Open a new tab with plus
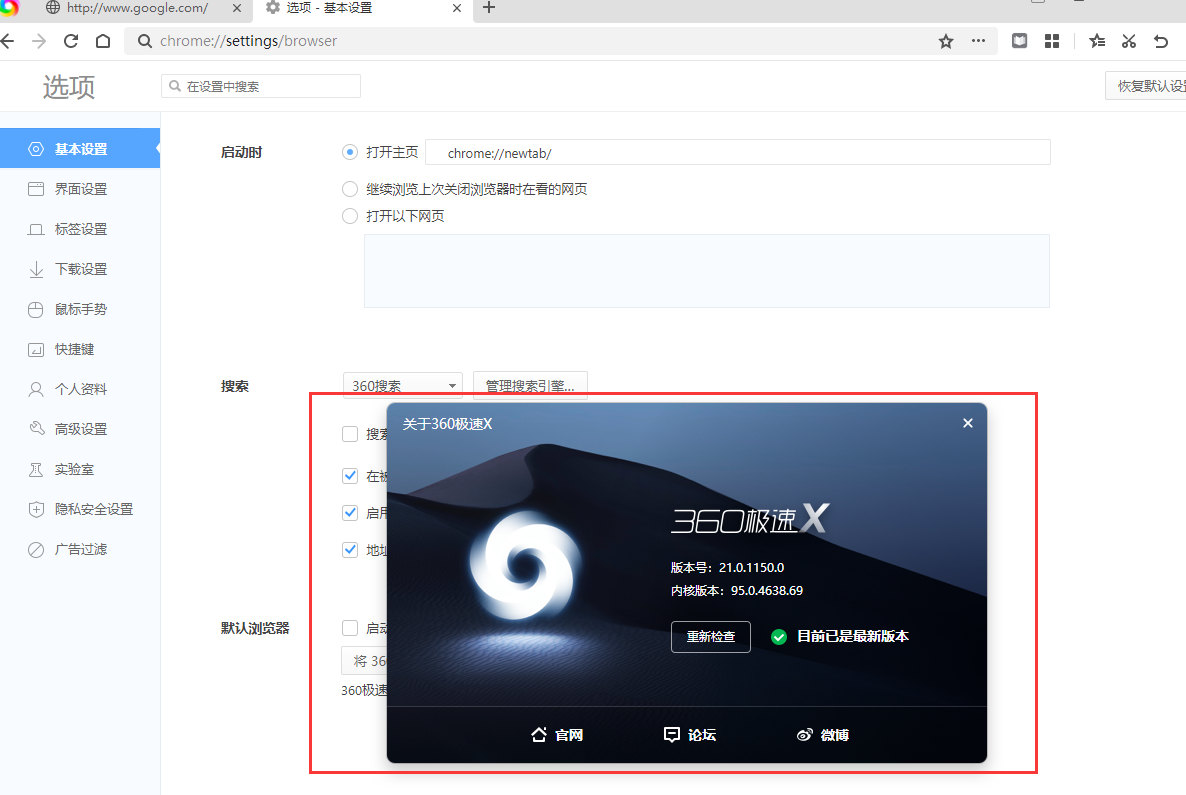 [x=489, y=8]
